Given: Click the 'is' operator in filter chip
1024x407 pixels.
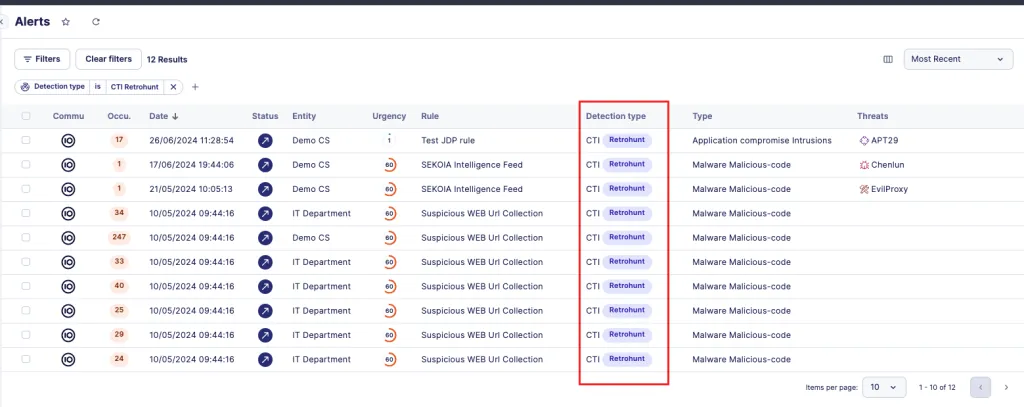Looking at the screenshot, I should point(97,87).
